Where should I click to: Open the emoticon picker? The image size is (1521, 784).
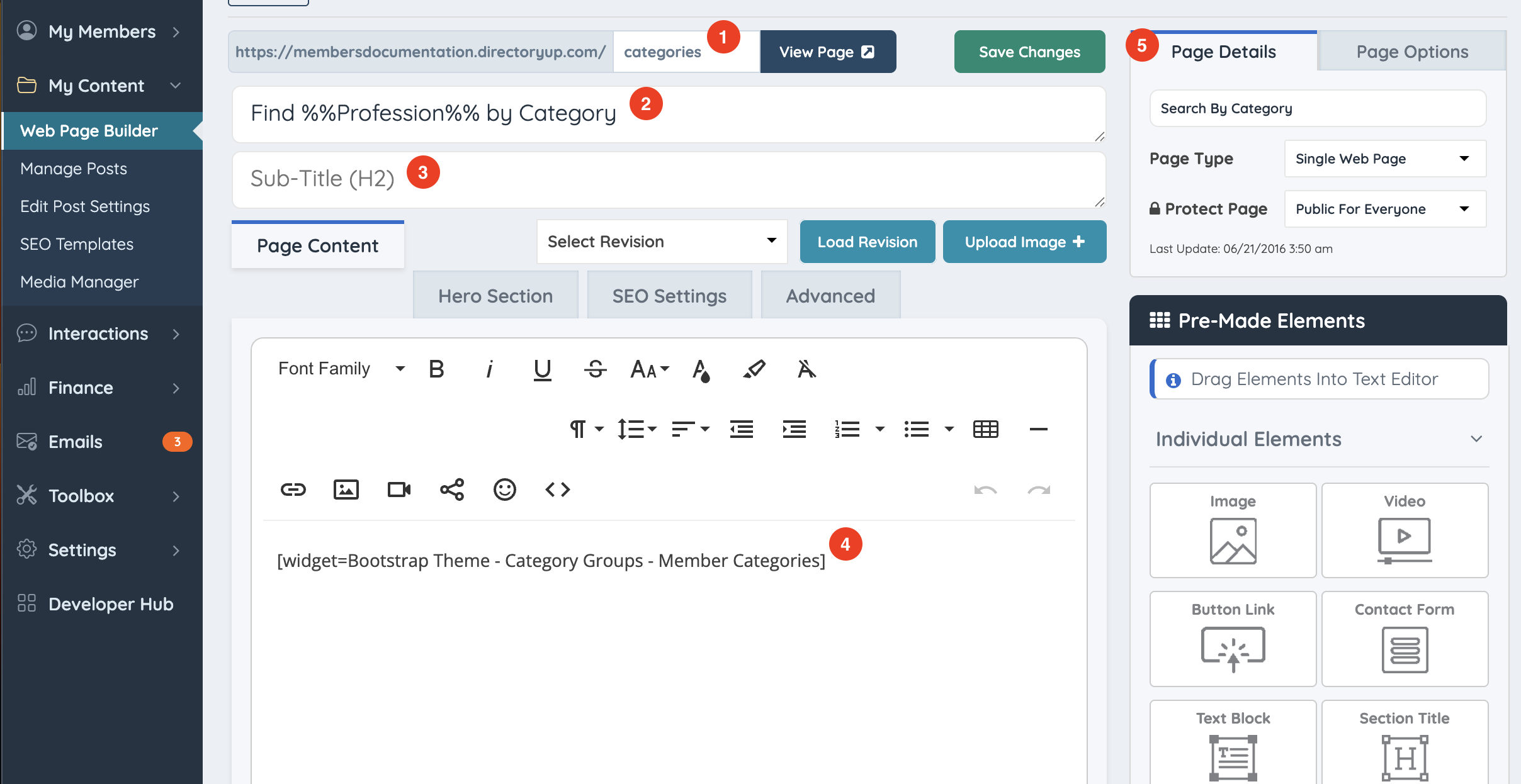(x=504, y=490)
